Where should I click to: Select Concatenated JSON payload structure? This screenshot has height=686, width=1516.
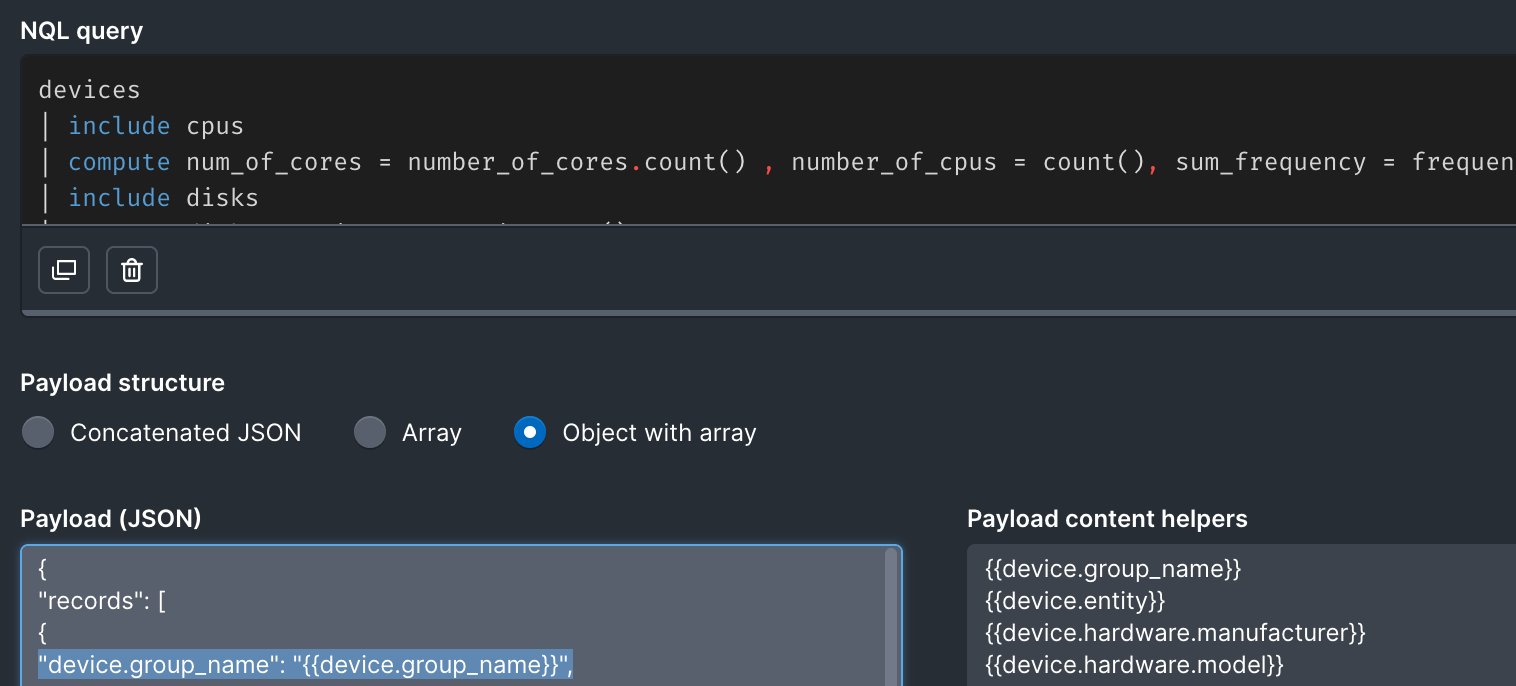pyautogui.click(x=38, y=433)
